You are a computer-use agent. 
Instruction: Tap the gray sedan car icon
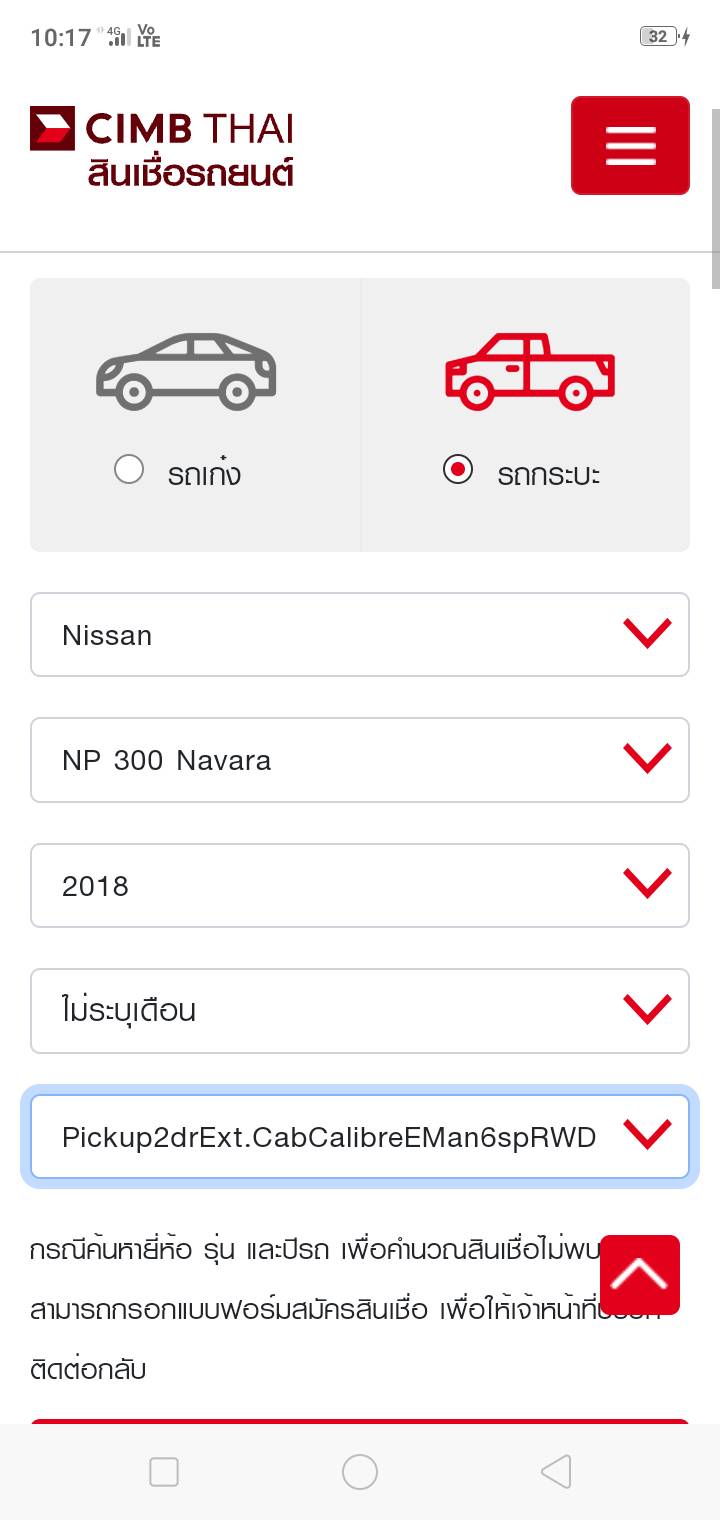click(x=186, y=371)
